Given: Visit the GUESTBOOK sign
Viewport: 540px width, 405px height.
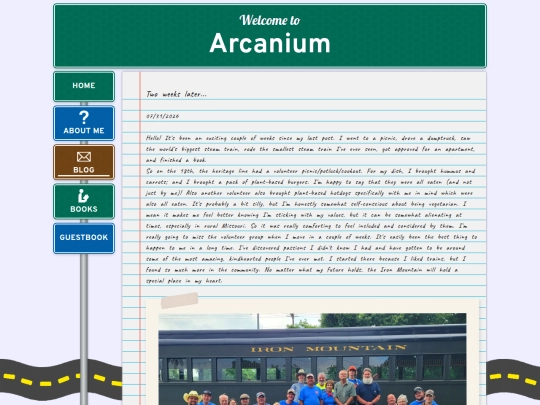Looking at the screenshot, I should pos(84,238).
